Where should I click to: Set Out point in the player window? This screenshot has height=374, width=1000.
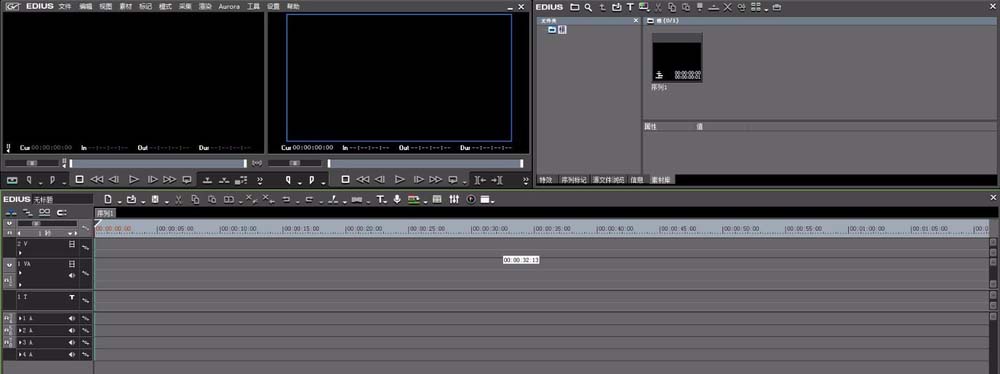[x=52, y=180]
